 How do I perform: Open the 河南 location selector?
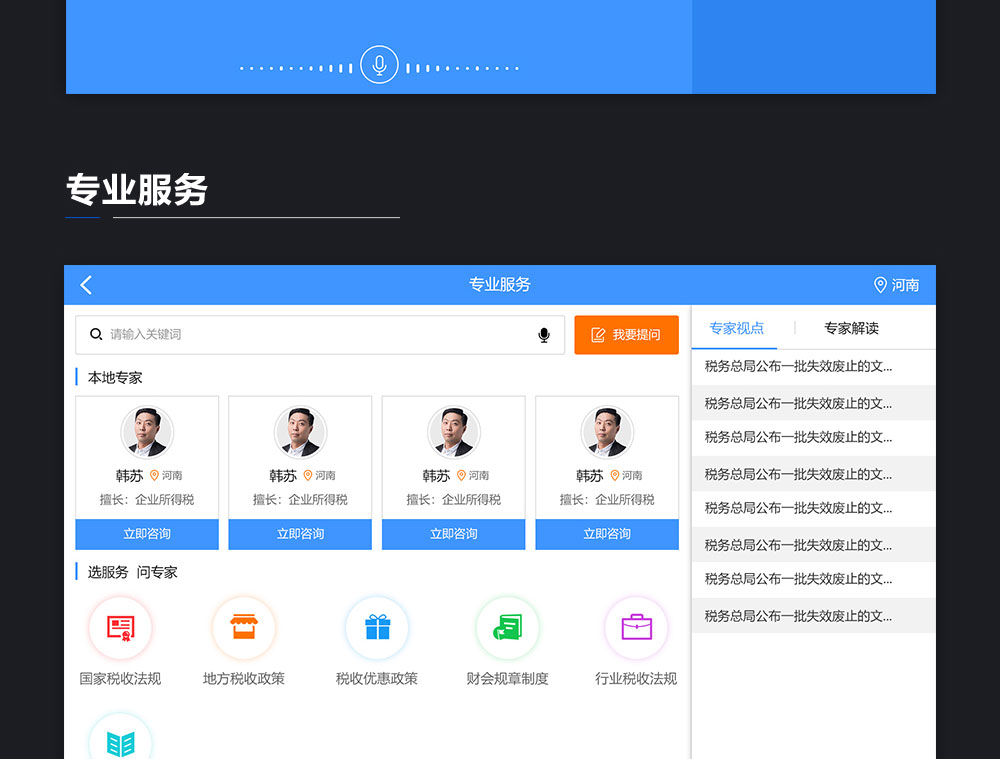[x=896, y=285]
